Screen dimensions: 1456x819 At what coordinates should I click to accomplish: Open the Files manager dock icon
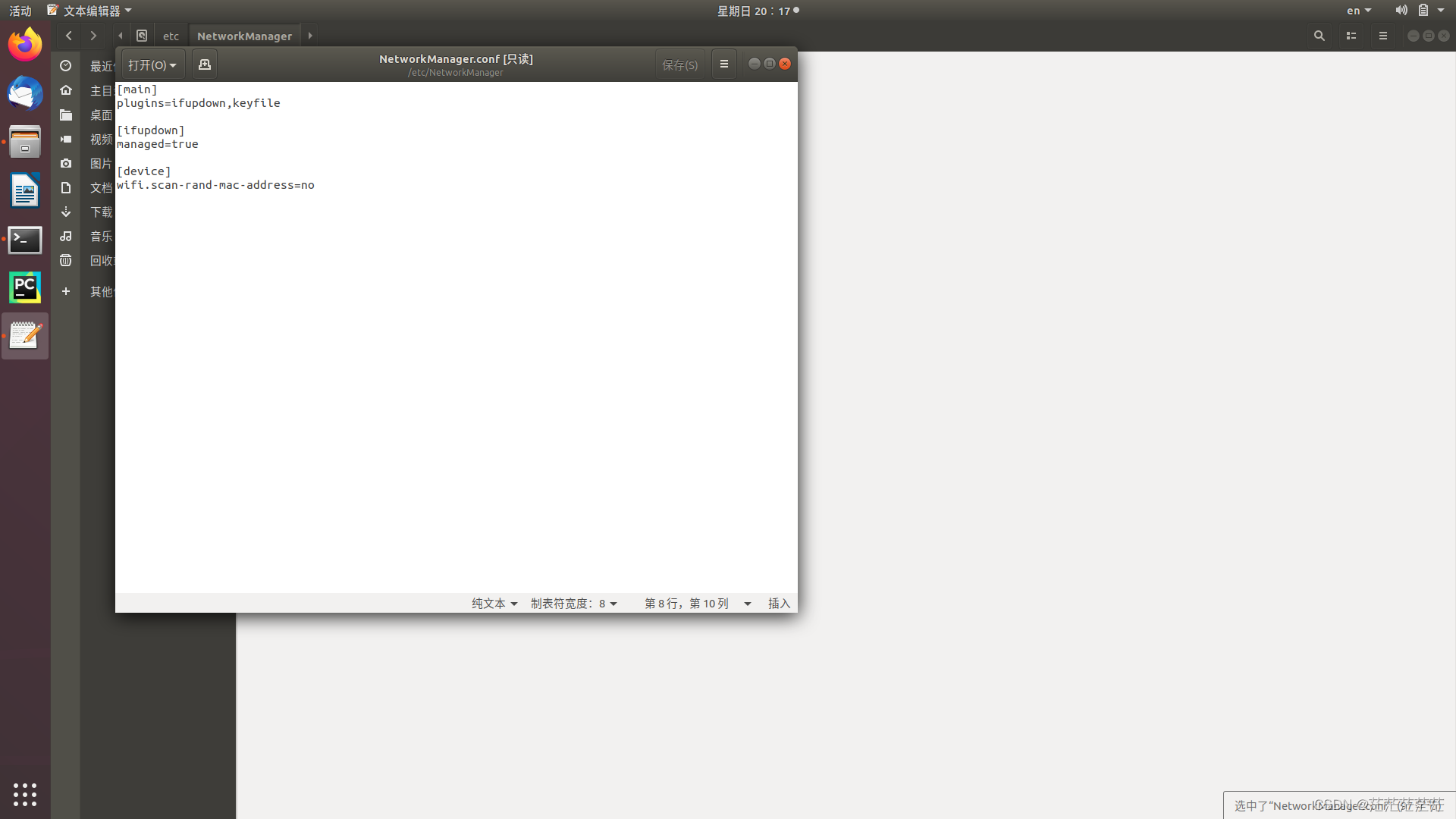[25, 142]
